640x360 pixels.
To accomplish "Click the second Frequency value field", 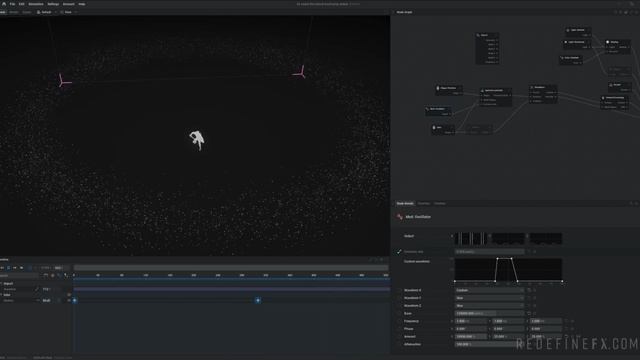I will point(508,321).
